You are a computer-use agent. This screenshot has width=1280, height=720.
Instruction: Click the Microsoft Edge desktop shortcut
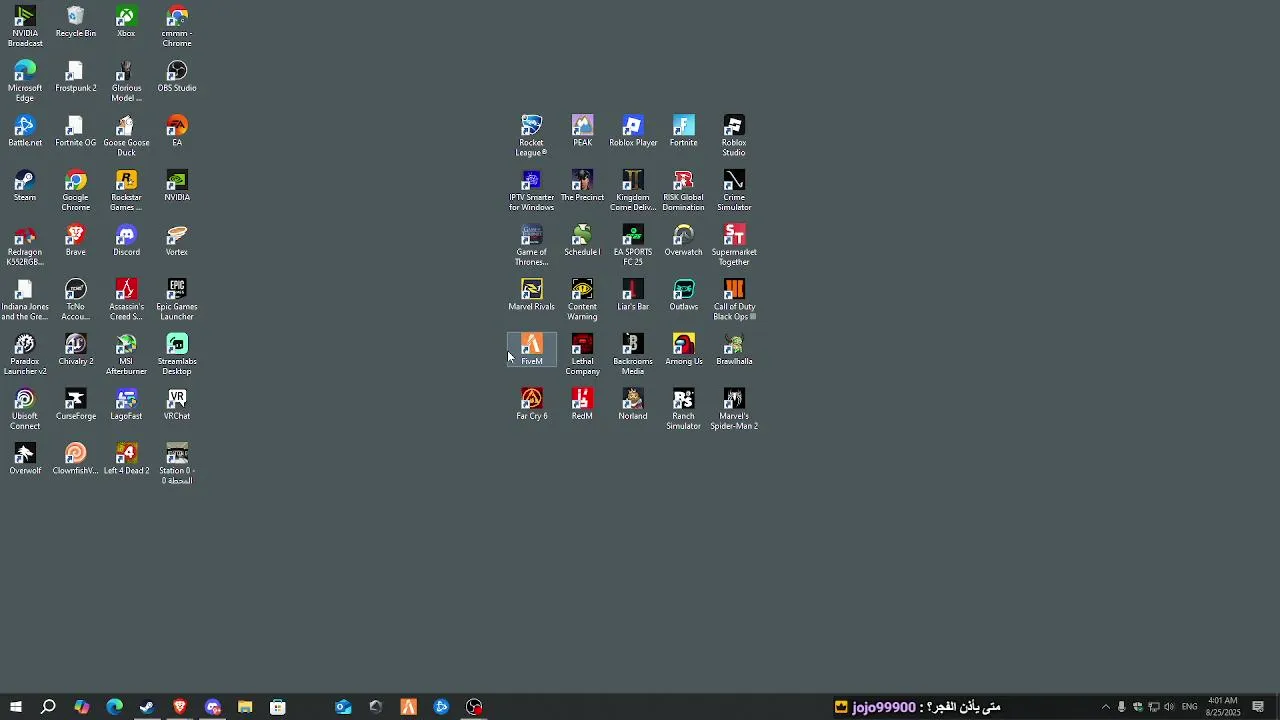tap(25, 82)
